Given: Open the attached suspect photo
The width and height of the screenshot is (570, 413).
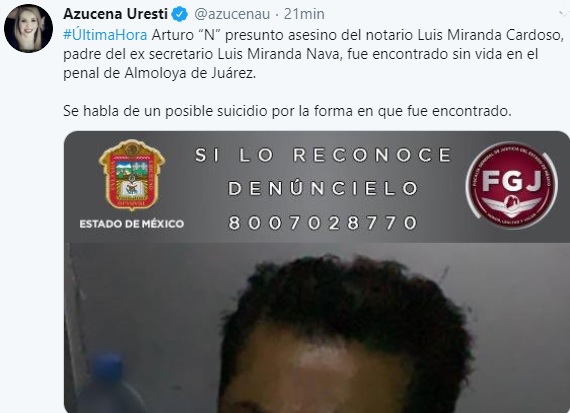Looking at the screenshot, I should (x=317, y=272).
